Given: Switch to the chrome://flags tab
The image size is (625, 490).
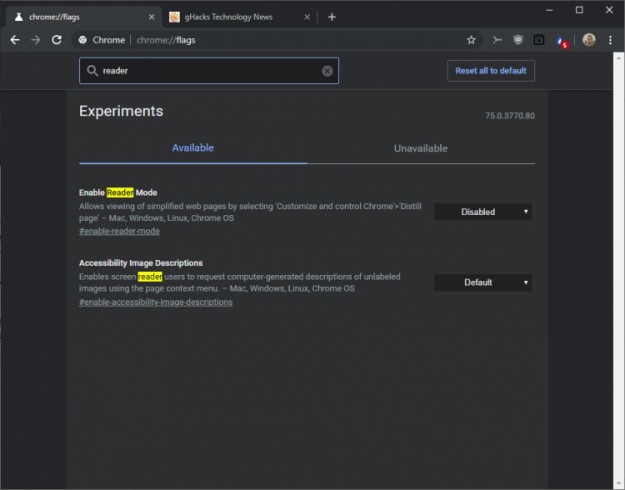Looking at the screenshot, I should coord(83,17).
